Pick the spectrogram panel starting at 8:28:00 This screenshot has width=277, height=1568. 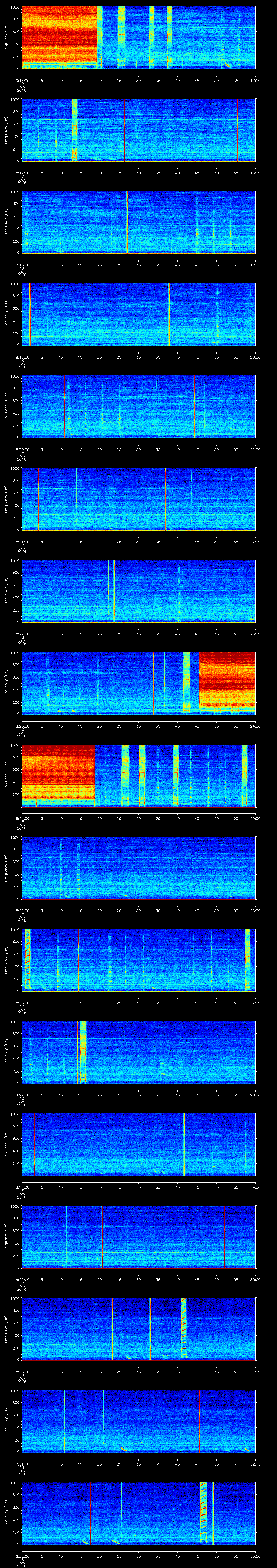[138, 1144]
